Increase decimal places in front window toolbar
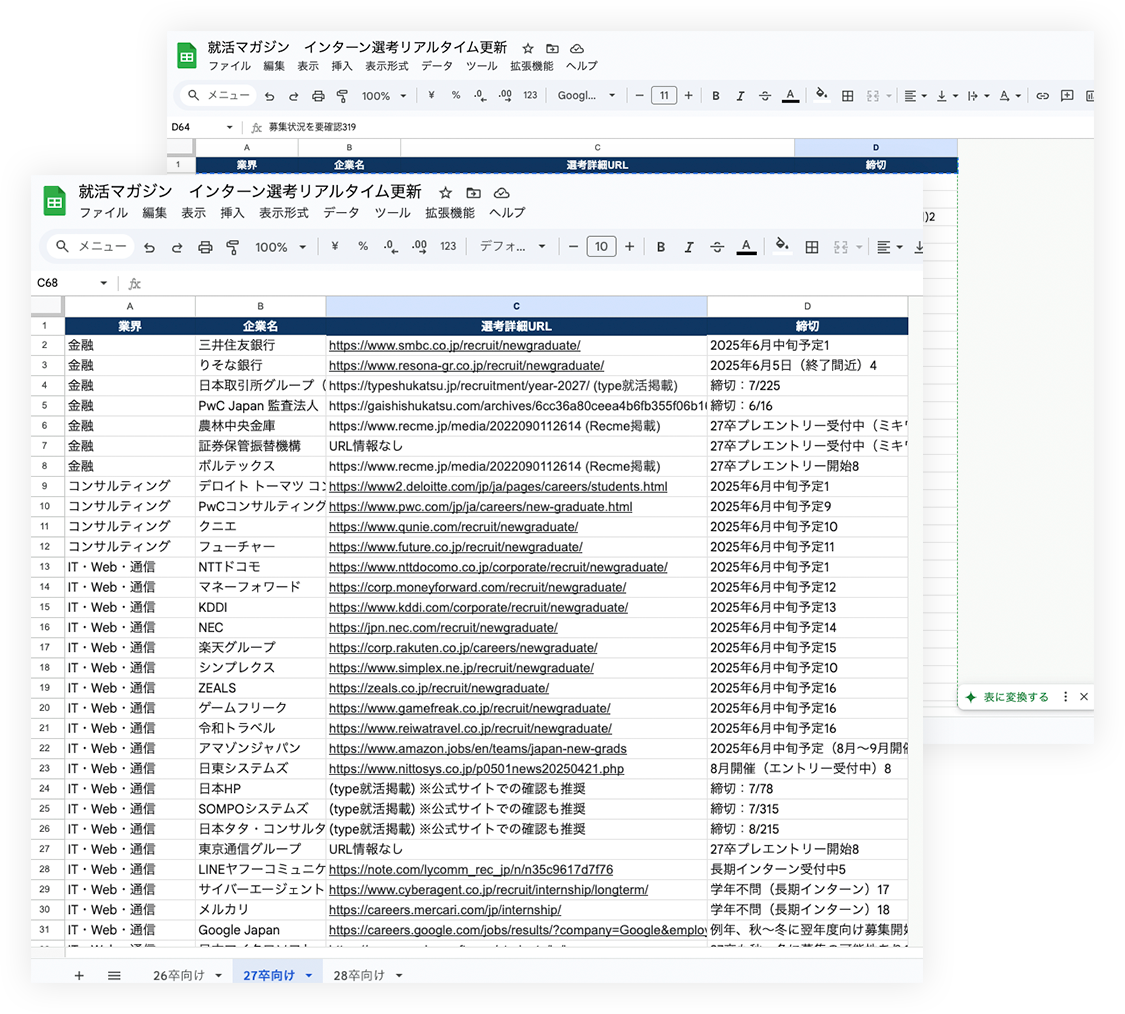 [x=420, y=246]
